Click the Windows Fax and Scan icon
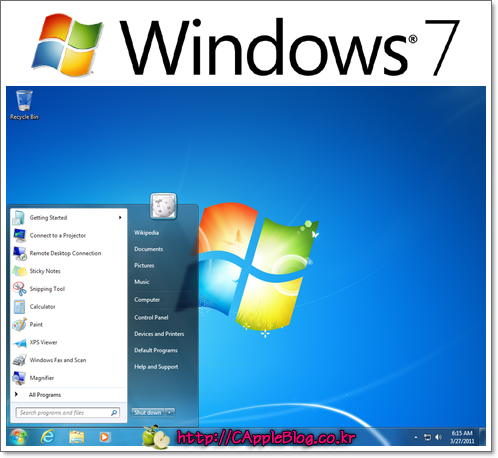Screen dimensions: 498x458 tap(19, 360)
